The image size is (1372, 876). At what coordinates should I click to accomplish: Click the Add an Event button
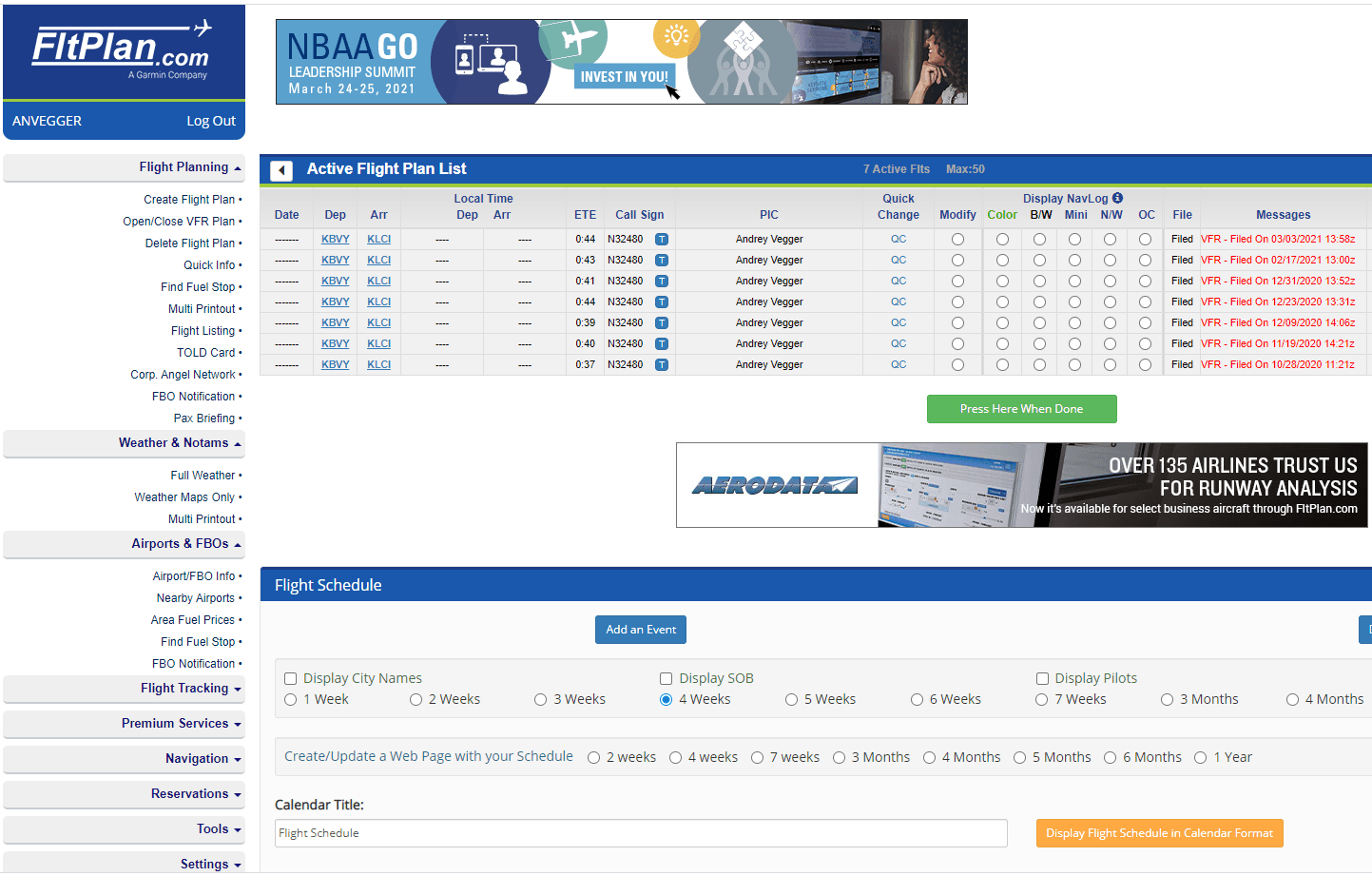click(641, 630)
